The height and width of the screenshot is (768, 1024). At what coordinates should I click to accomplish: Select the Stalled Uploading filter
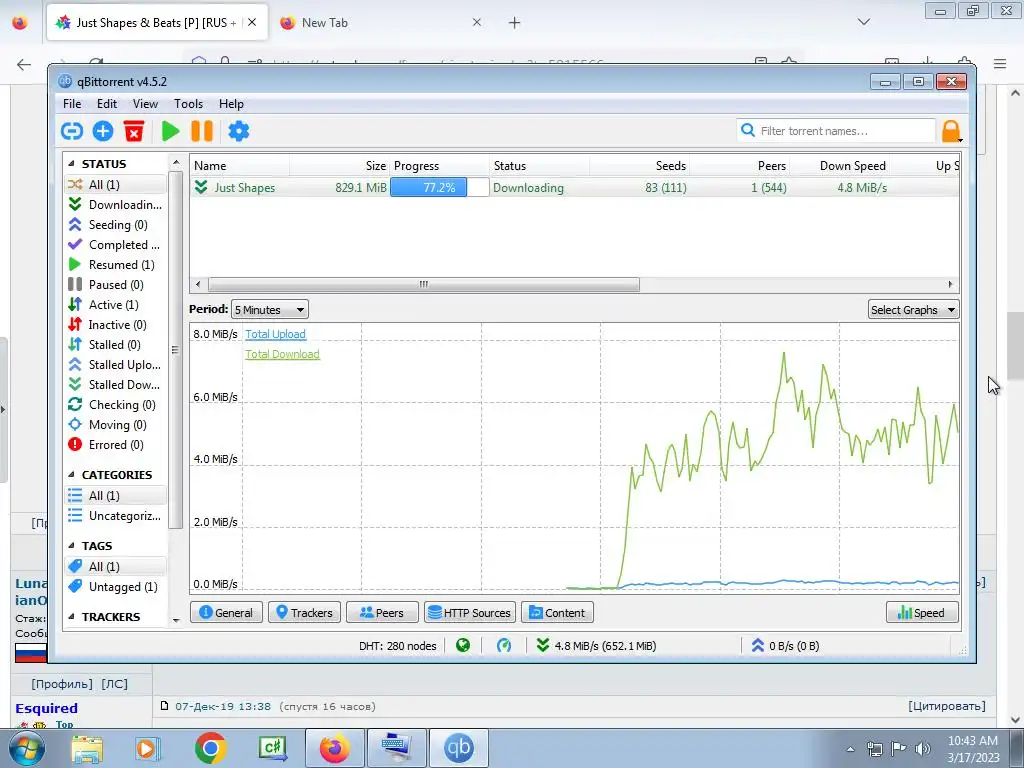(116, 364)
